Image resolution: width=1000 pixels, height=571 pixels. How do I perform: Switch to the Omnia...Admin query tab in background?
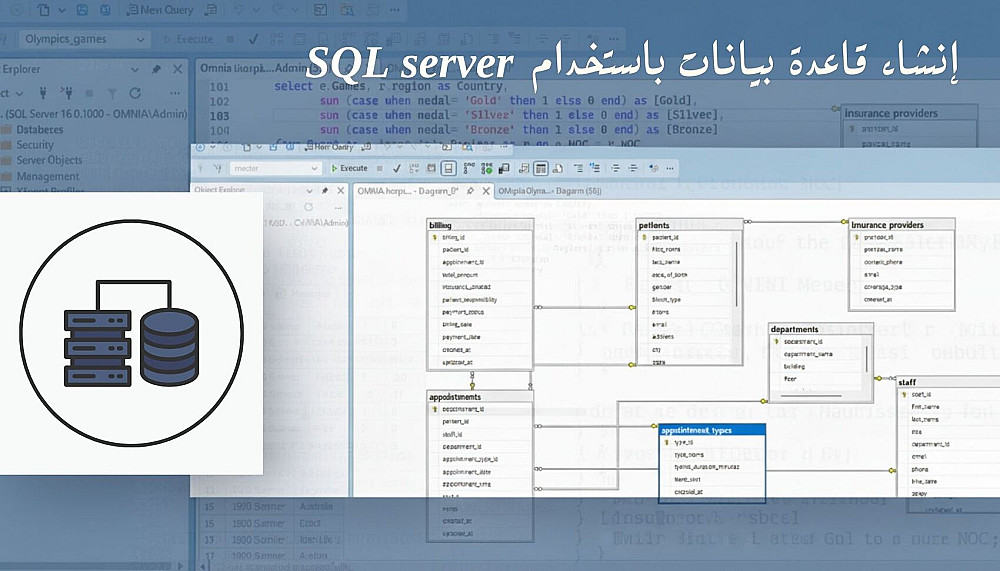pos(254,68)
